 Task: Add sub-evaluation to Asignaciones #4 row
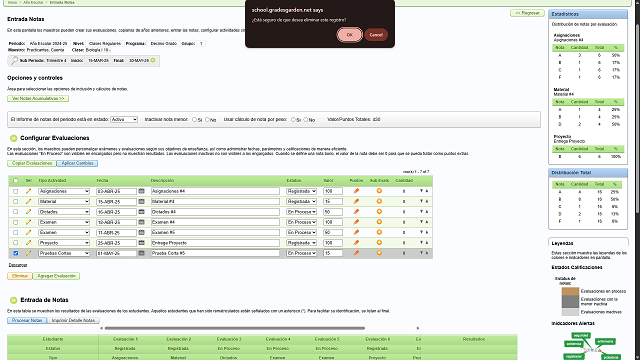pos(379,191)
